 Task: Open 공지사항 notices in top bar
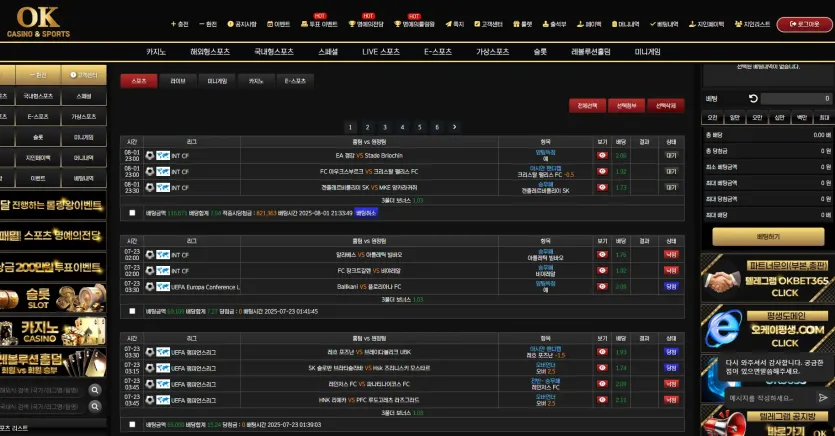click(242, 24)
